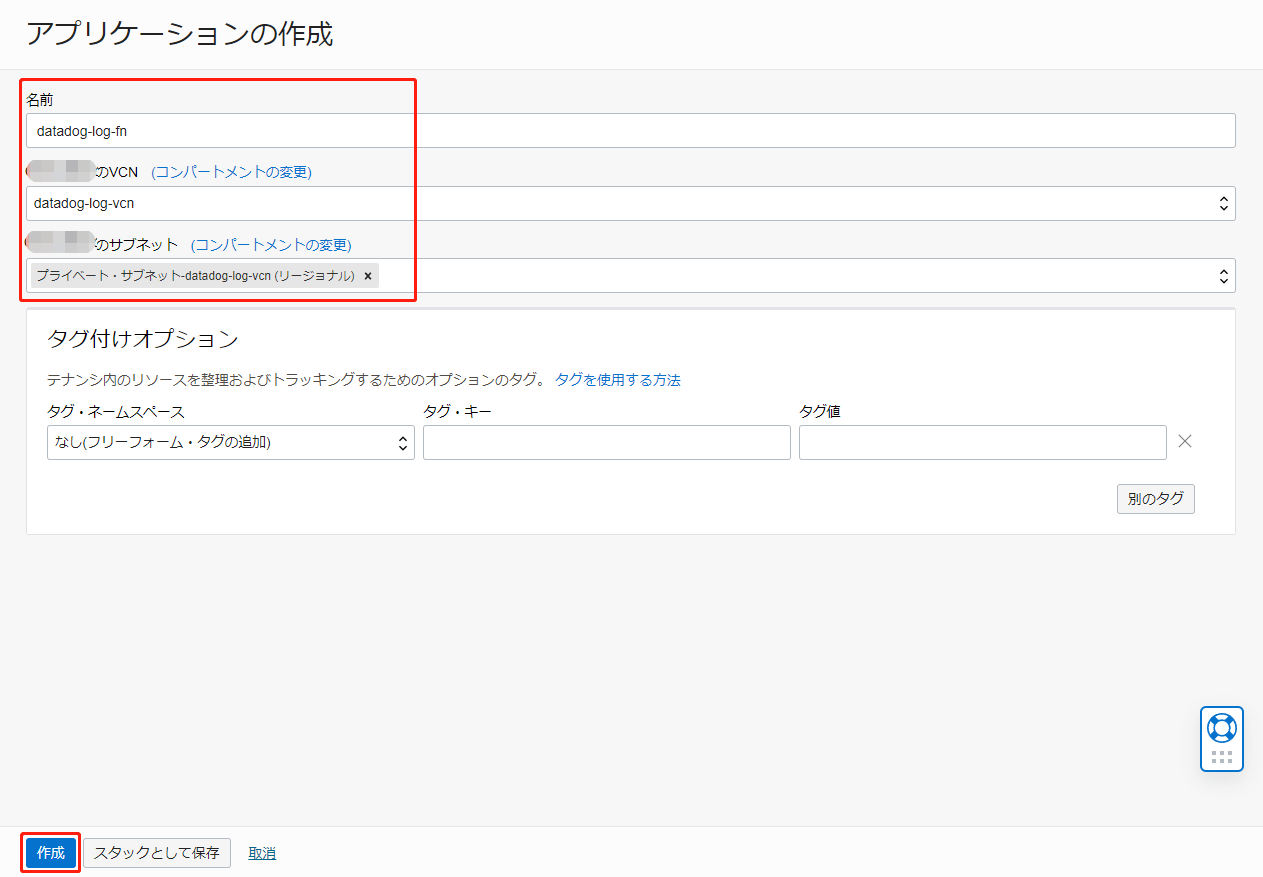Click the タグ・キー input field

pyautogui.click(x=606, y=442)
